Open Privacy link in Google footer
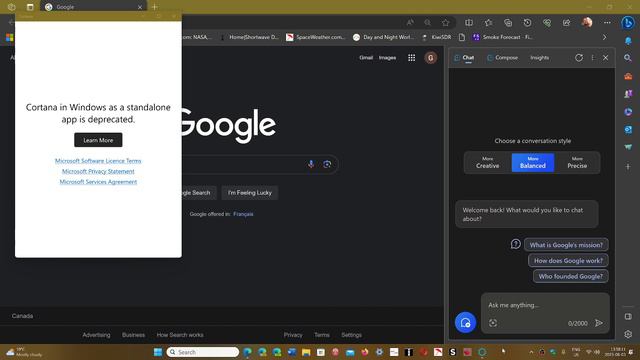The width and height of the screenshot is (640, 360). click(293, 335)
